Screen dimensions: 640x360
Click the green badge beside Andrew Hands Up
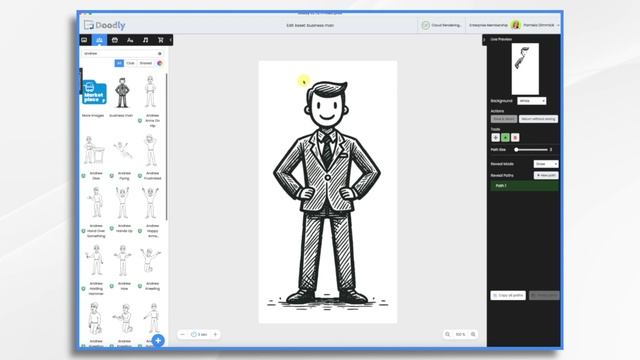tap(111, 229)
